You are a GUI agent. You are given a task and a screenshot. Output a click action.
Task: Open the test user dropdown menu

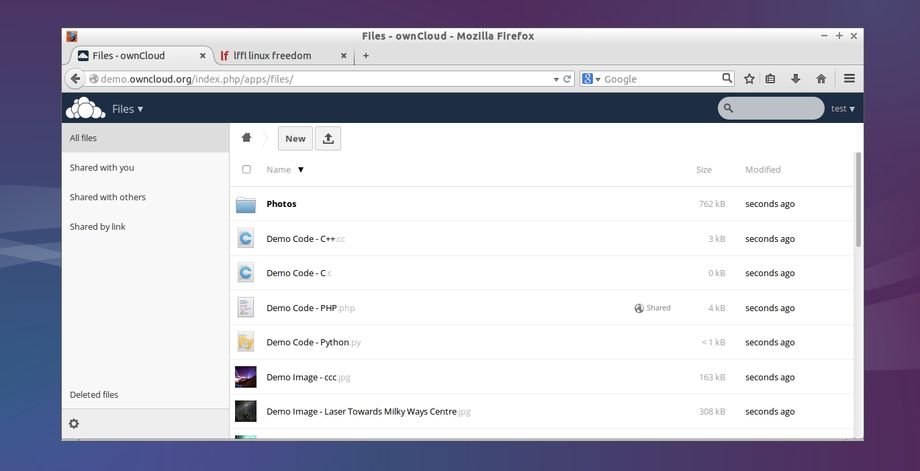coord(842,109)
